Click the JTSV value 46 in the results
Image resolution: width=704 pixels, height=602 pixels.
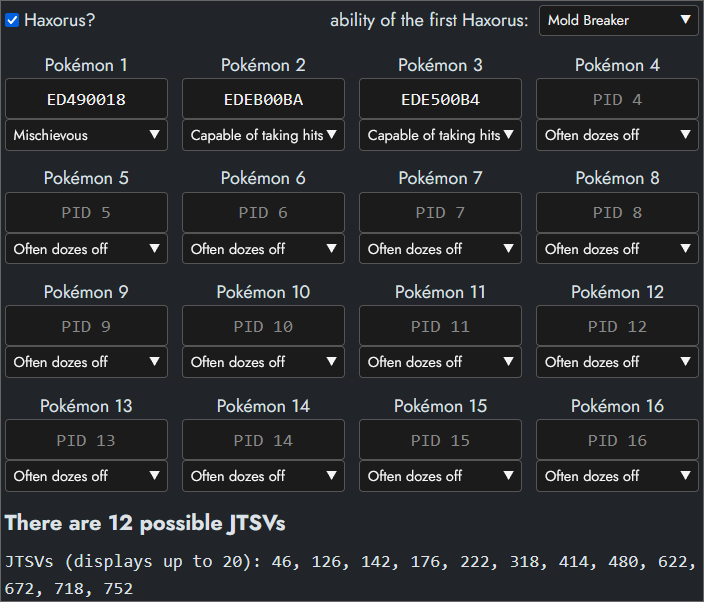point(282,562)
